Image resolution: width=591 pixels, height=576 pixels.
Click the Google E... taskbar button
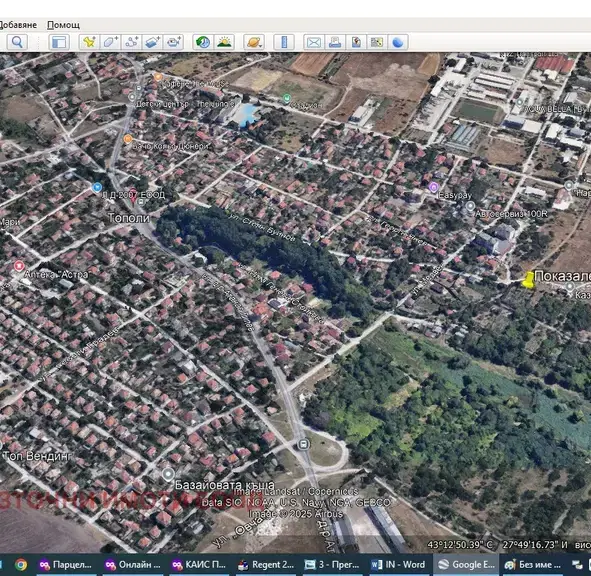(467, 564)
